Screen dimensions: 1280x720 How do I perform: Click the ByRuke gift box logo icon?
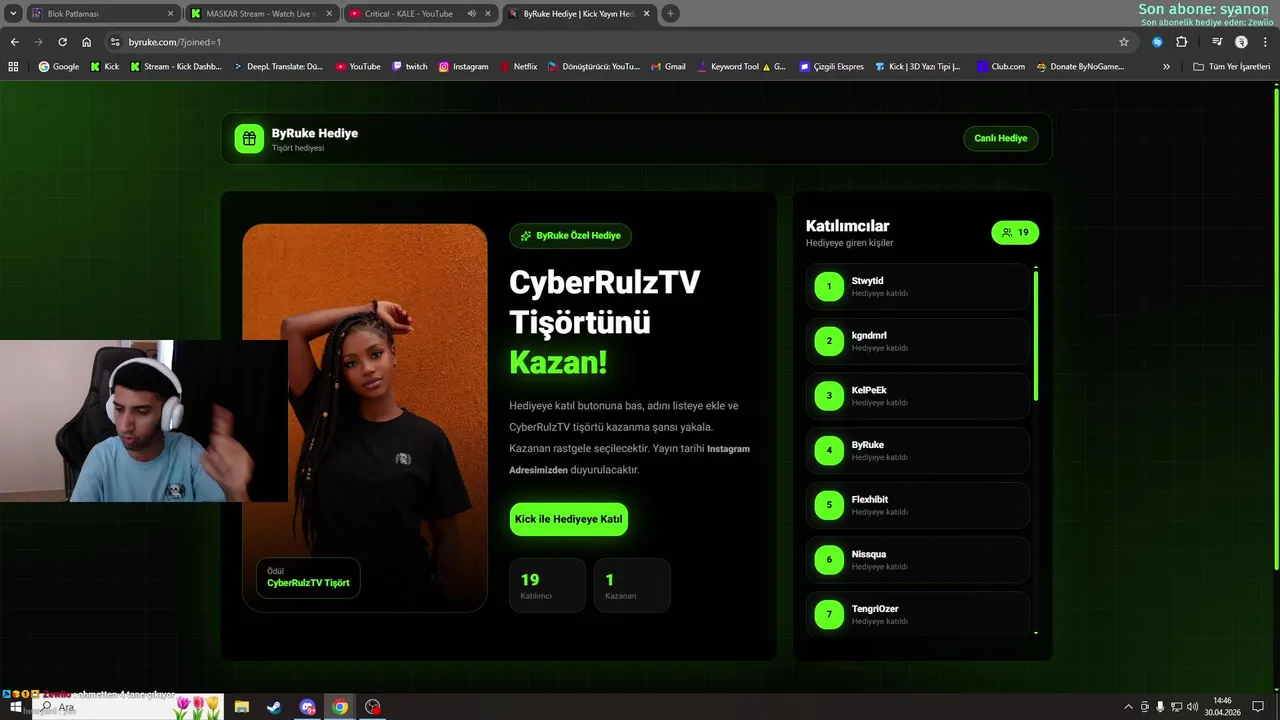tap(249, 139)
